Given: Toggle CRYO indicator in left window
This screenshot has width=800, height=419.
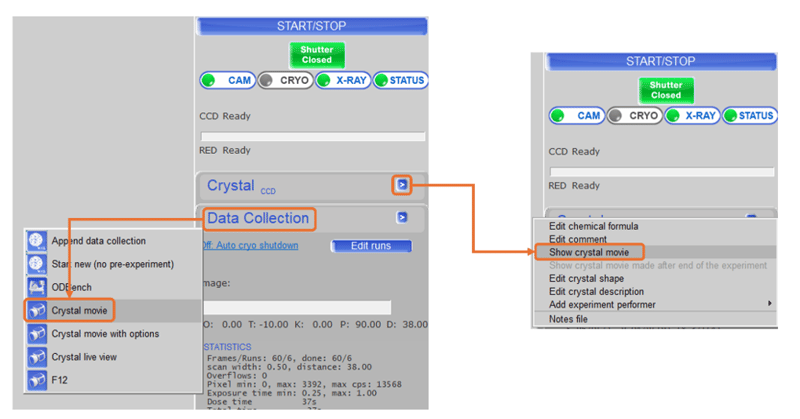Looking at the screenshot, I should [285, 80].
